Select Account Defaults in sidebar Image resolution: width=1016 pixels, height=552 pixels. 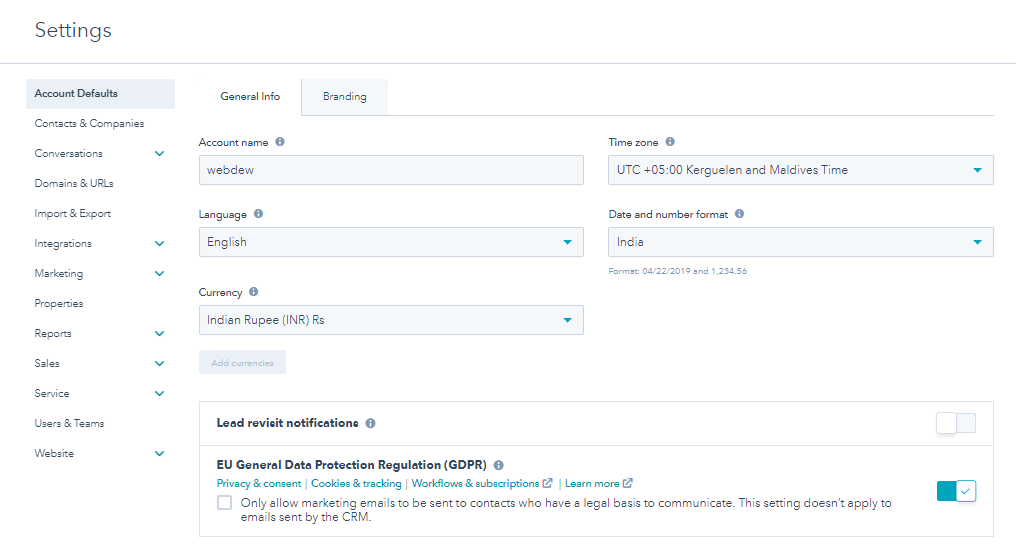pos(100,93)
